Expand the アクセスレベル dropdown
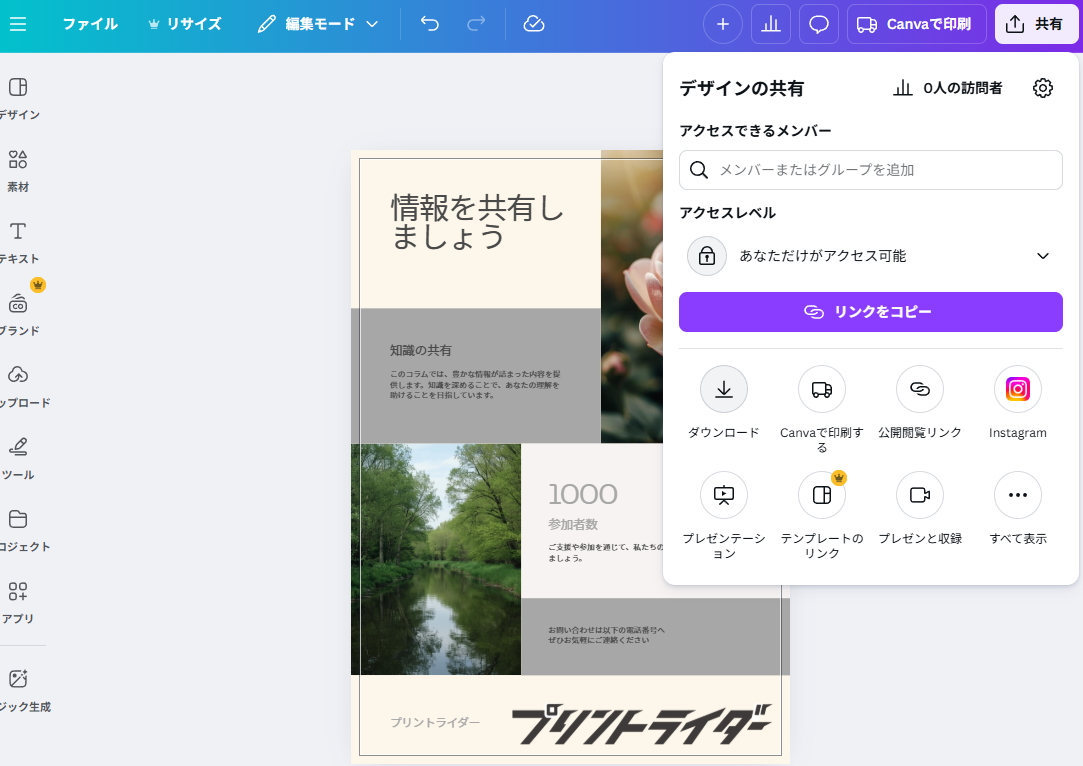The width and height of the screenshot is (1083, 766). point(870,255)
